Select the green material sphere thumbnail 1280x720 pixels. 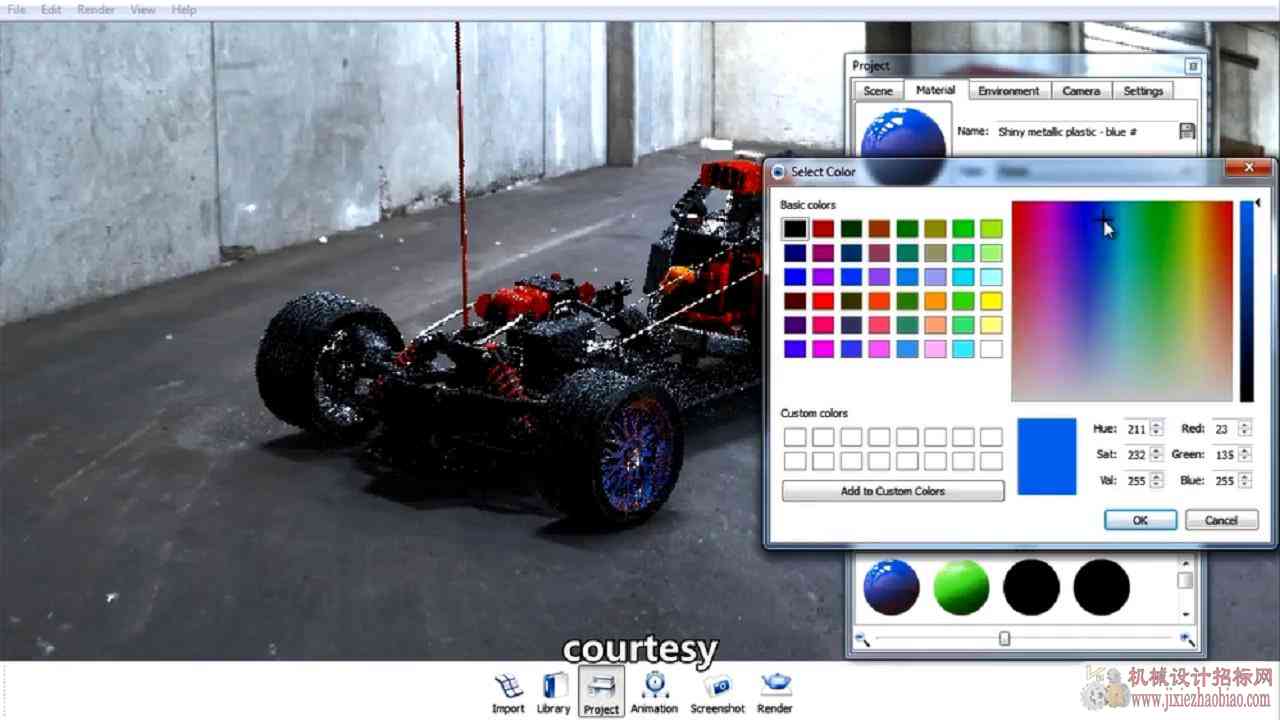click(x=961, y=586)
